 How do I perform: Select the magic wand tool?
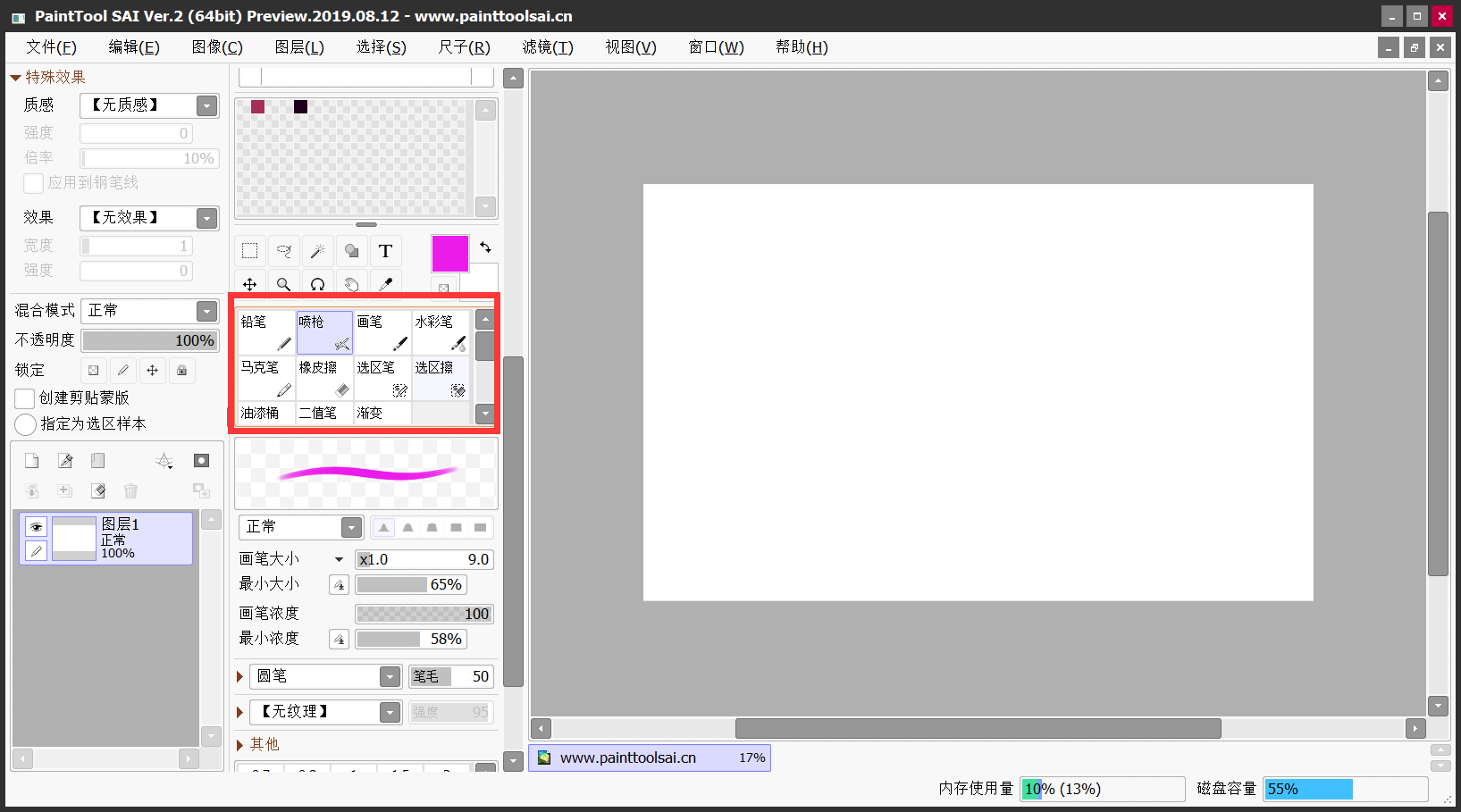(318, 251)
